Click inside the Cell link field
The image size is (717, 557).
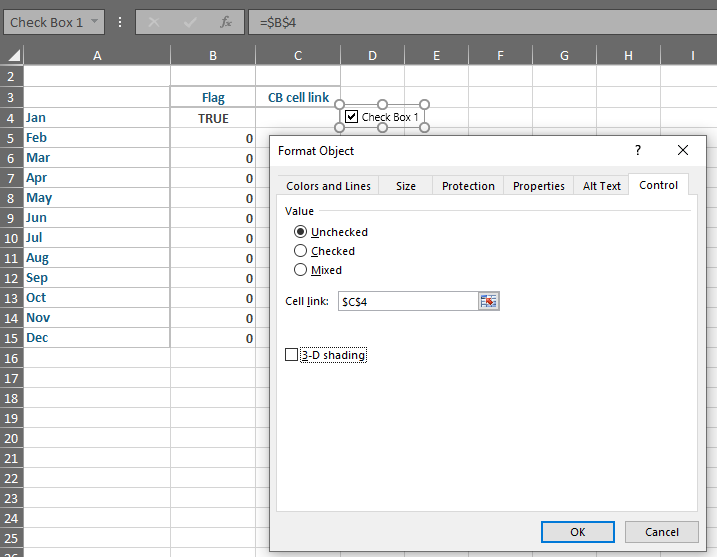click(407, 301)
